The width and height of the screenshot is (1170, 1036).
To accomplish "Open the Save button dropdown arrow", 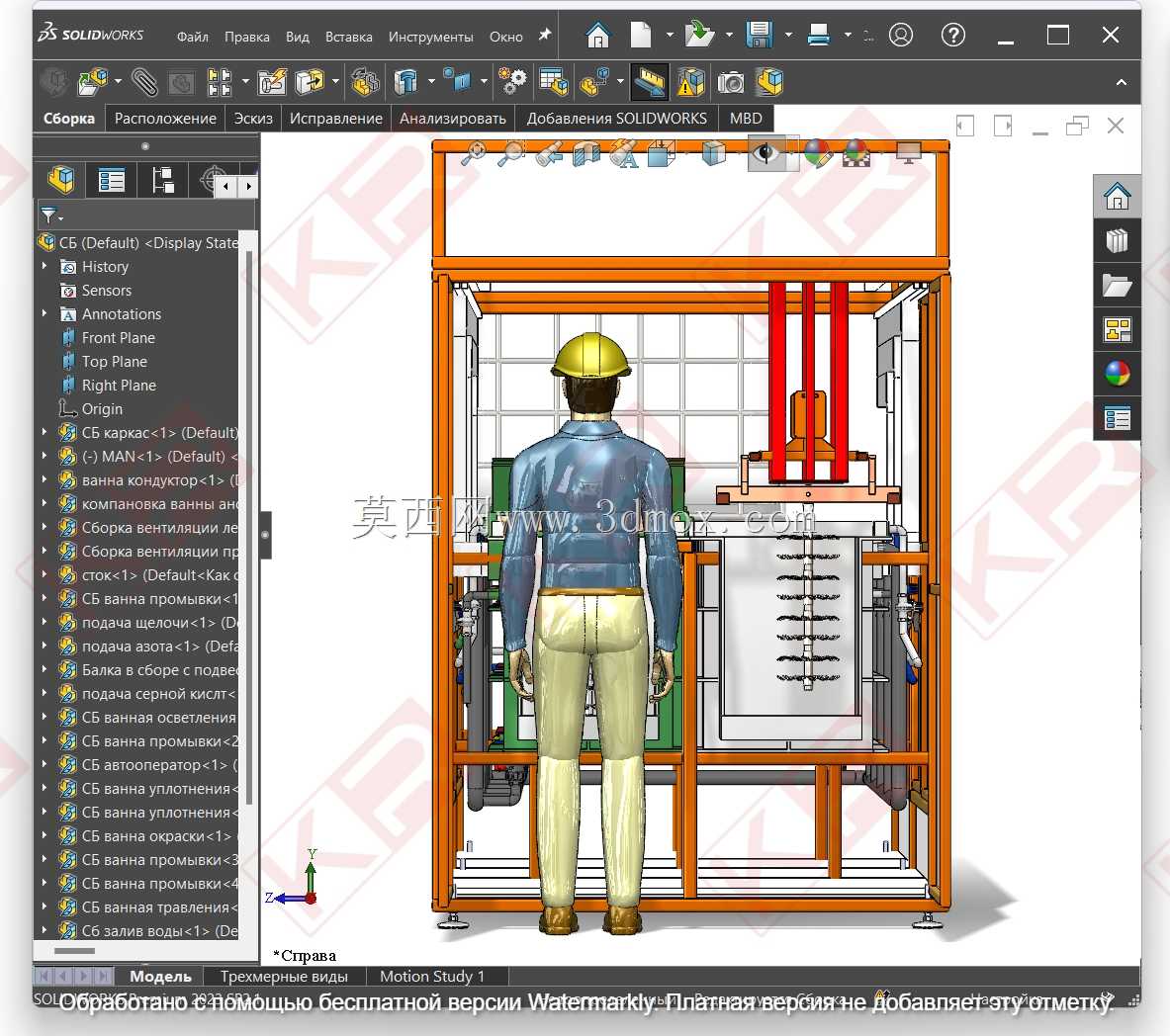I will (788, 35).
